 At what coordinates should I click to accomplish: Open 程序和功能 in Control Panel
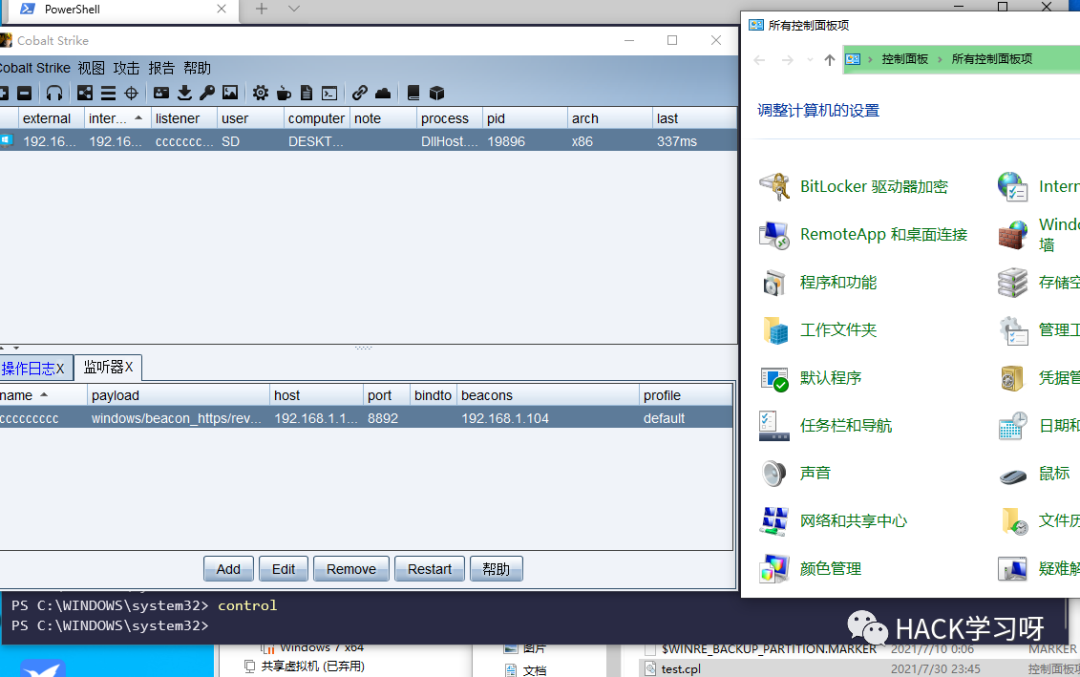tap(818, 282)
